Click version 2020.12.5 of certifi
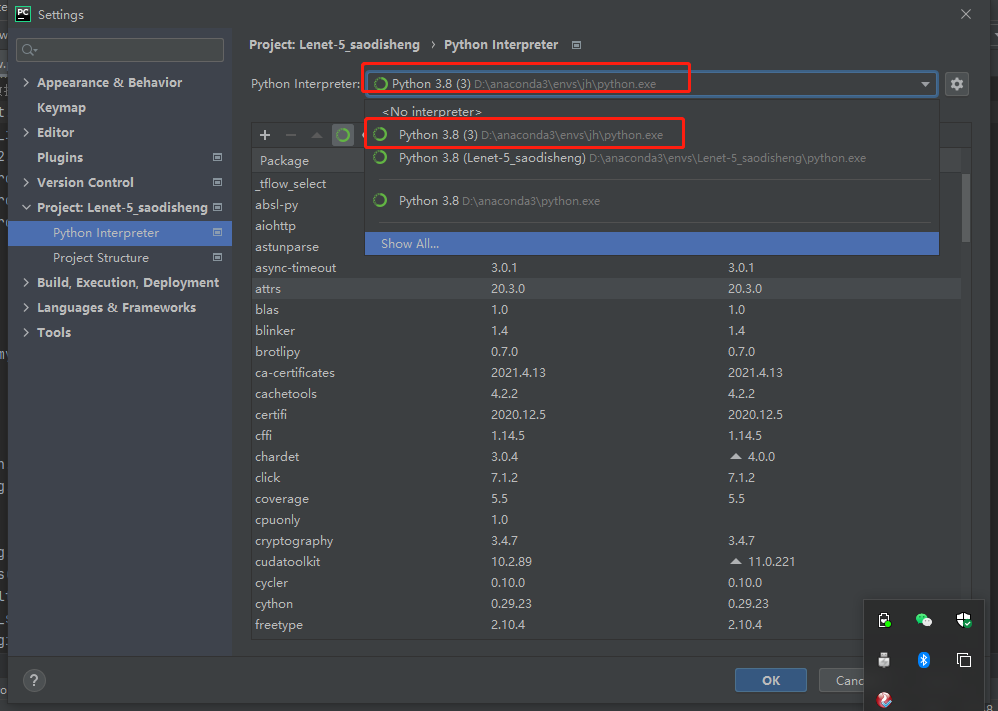This screenshot has width=998, height=711. coord(518,414)
